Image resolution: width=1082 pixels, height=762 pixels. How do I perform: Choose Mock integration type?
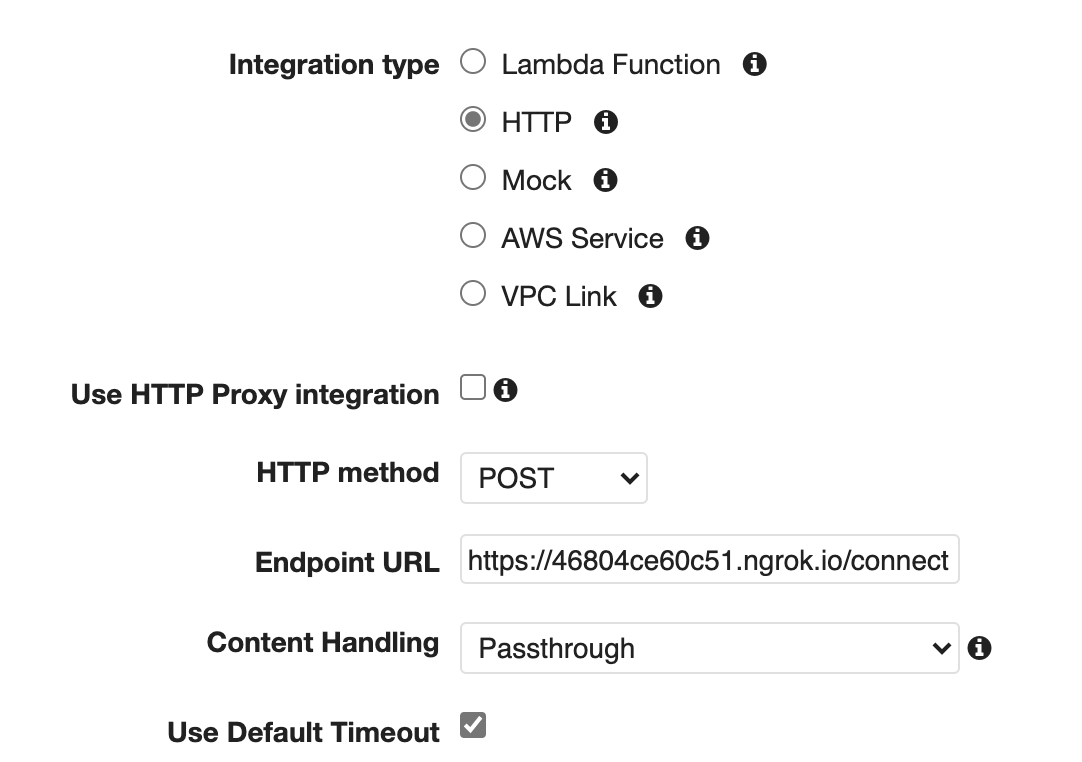[x=473, y=179]
